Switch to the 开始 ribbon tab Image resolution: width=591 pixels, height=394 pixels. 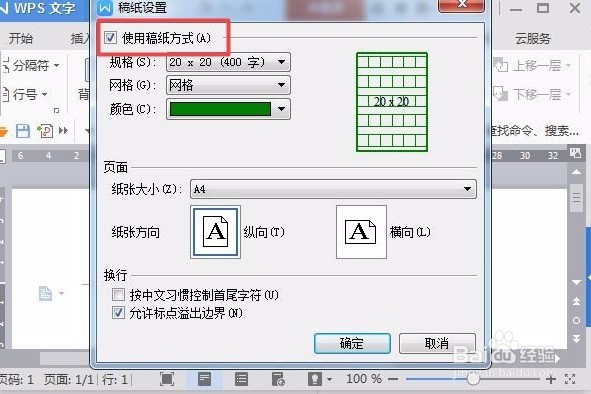[21, 38]
